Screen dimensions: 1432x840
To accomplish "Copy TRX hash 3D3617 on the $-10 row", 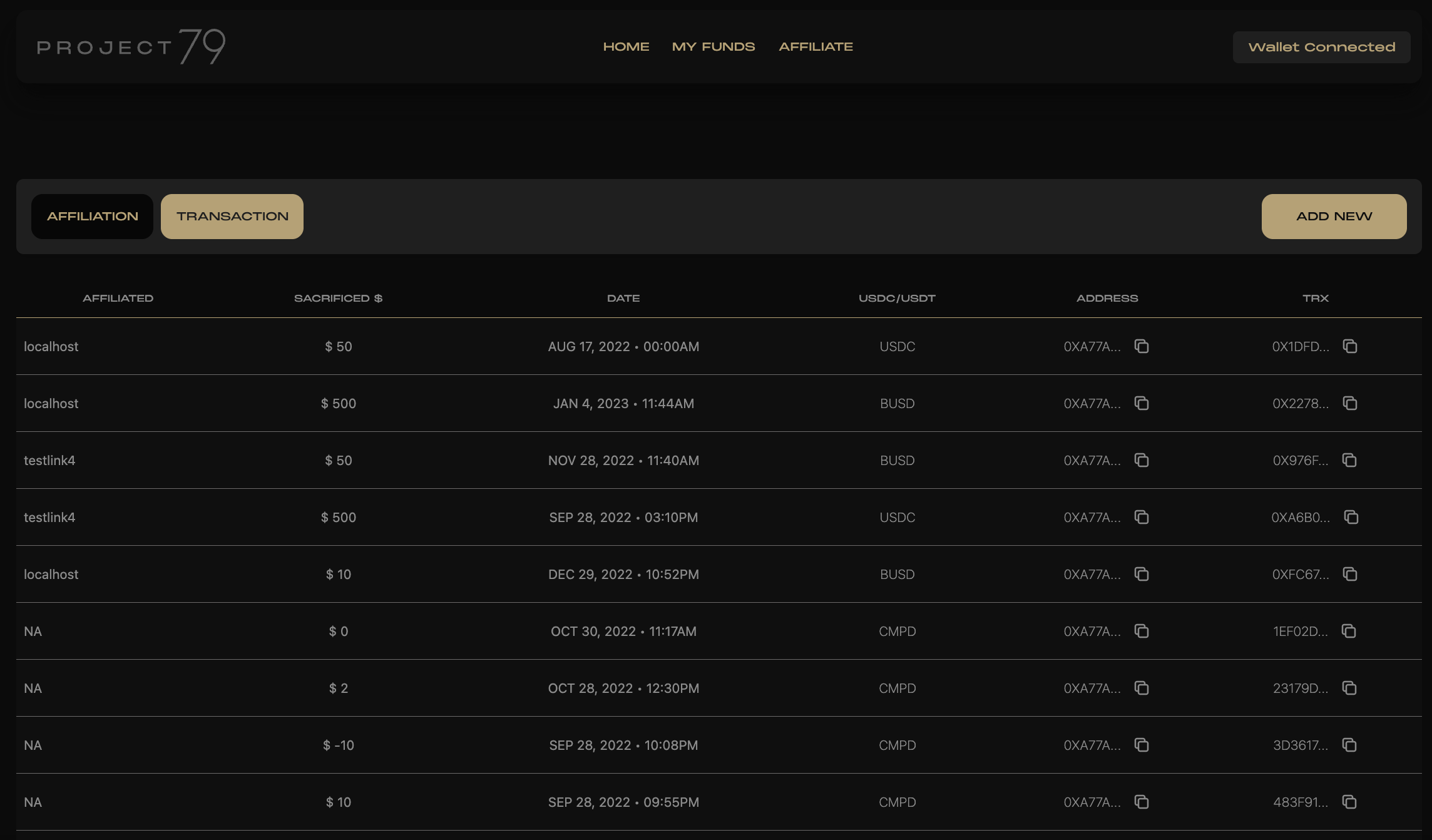I will pyautogui.click(x=1351, y=745).
